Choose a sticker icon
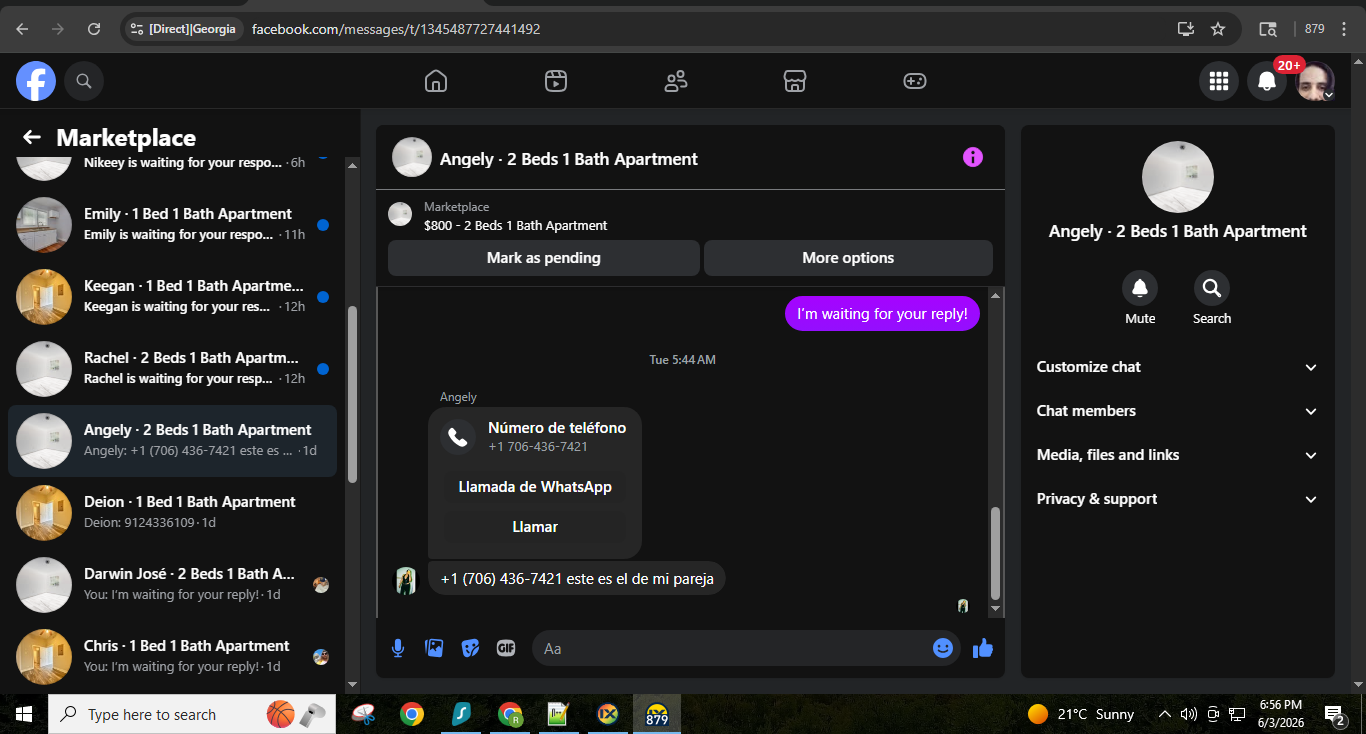 pyautogui.click(x=470, y=648)
